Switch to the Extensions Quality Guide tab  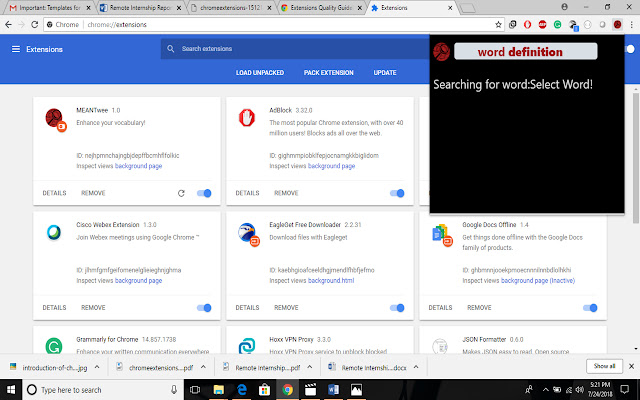(320, 7)
